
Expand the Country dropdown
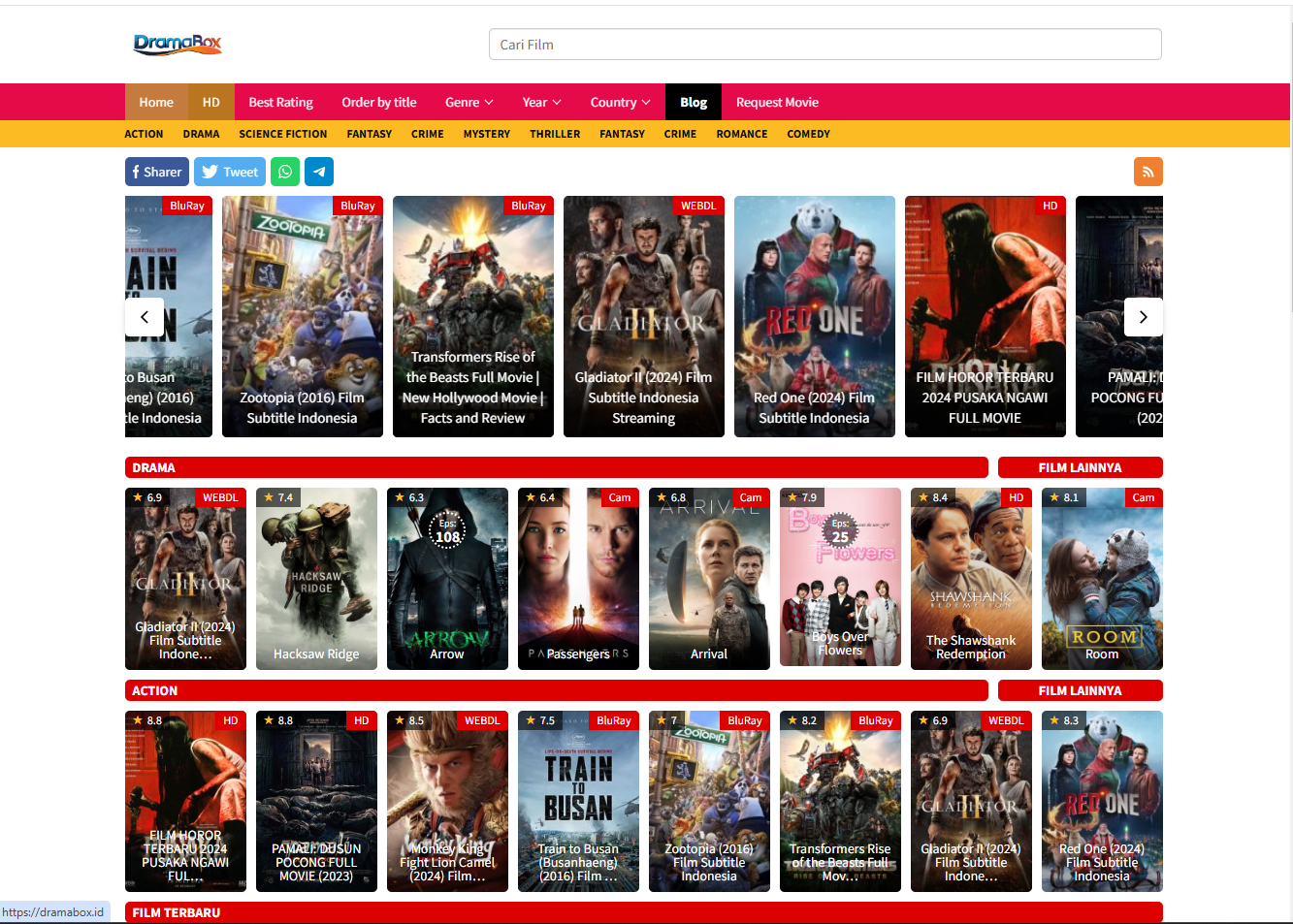(x=620, y=103)
